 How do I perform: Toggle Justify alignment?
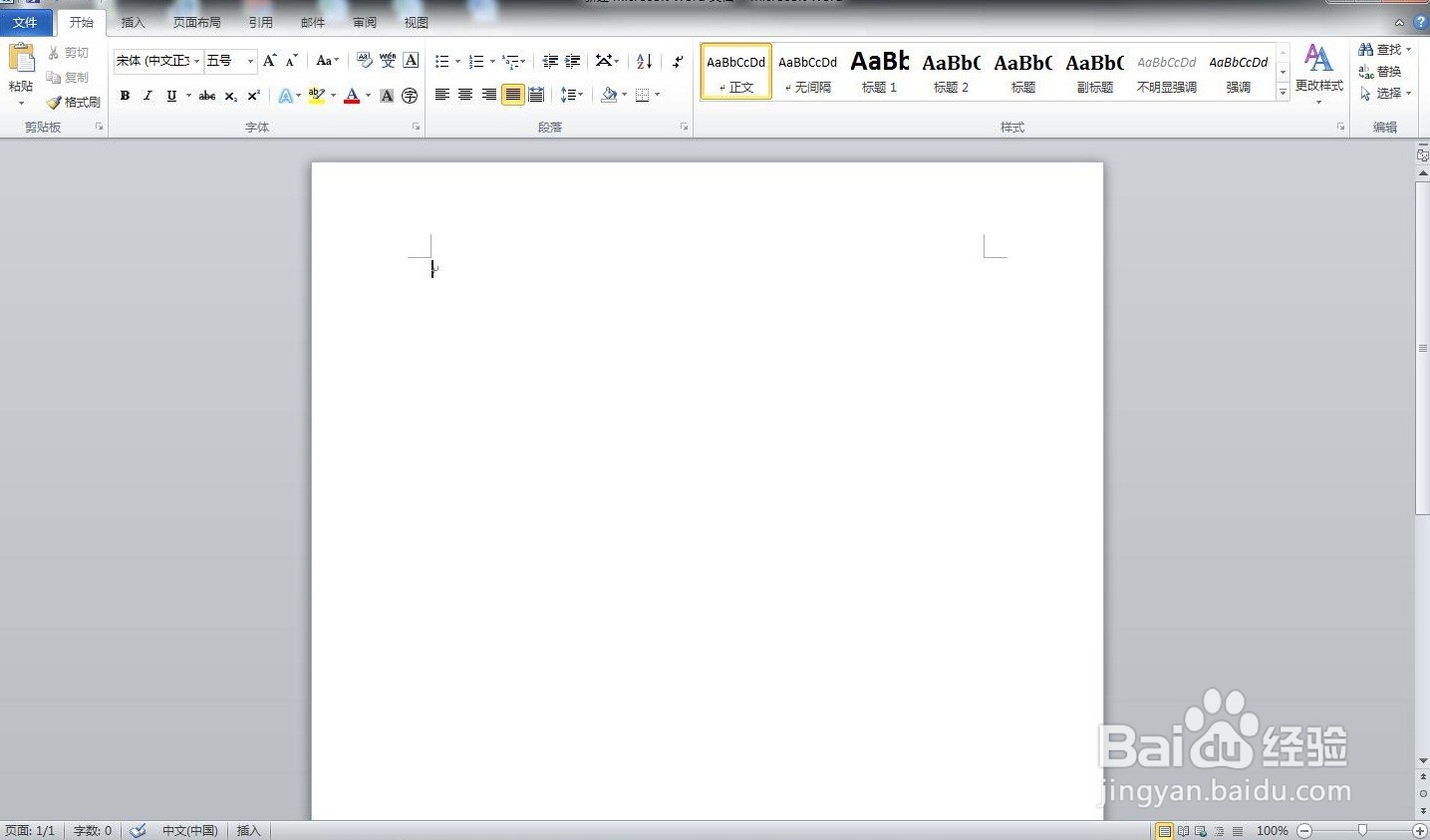tap(512, 95)
